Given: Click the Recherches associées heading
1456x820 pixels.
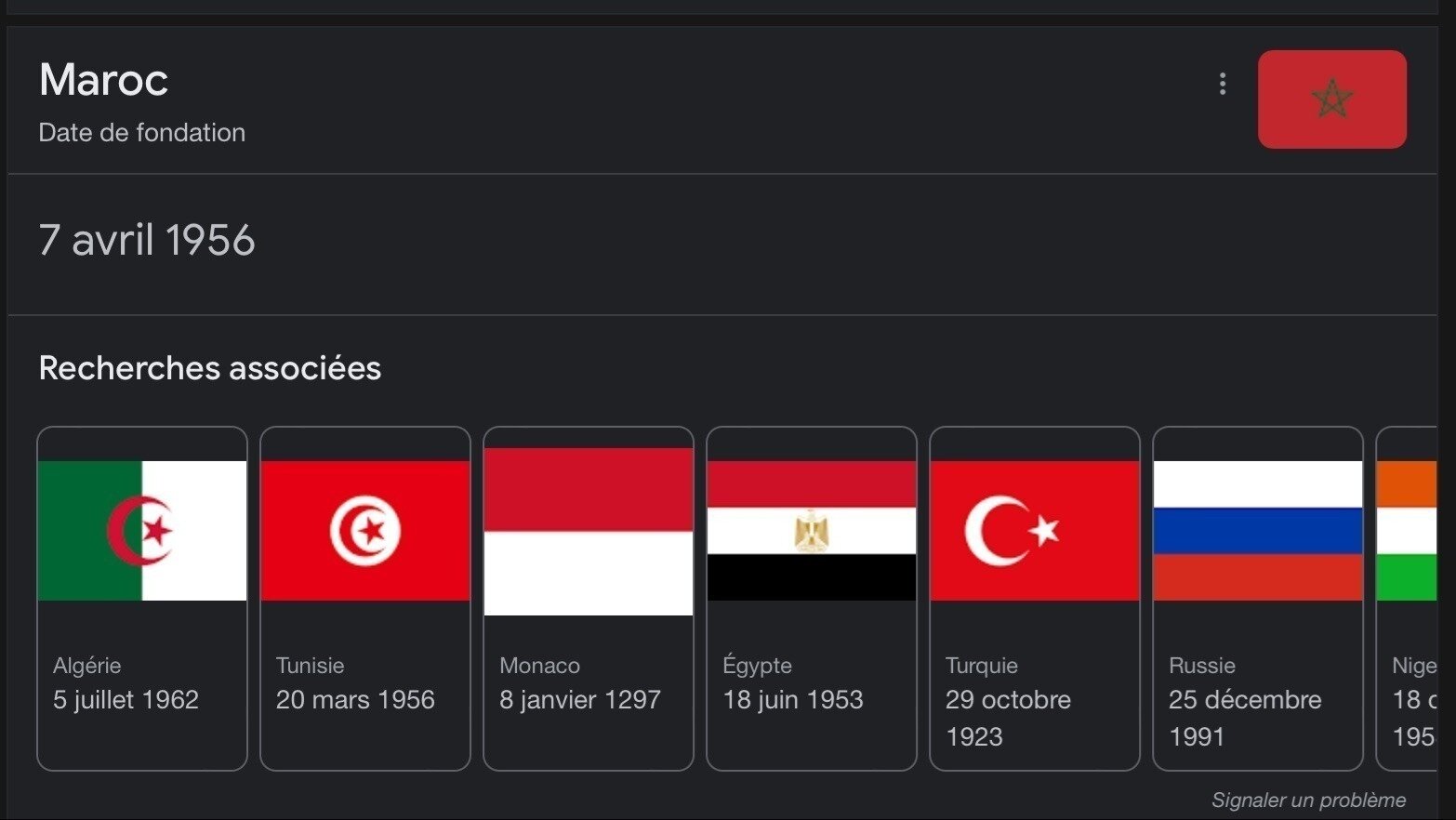Looking at the screenshot, I should click(209, 368).
